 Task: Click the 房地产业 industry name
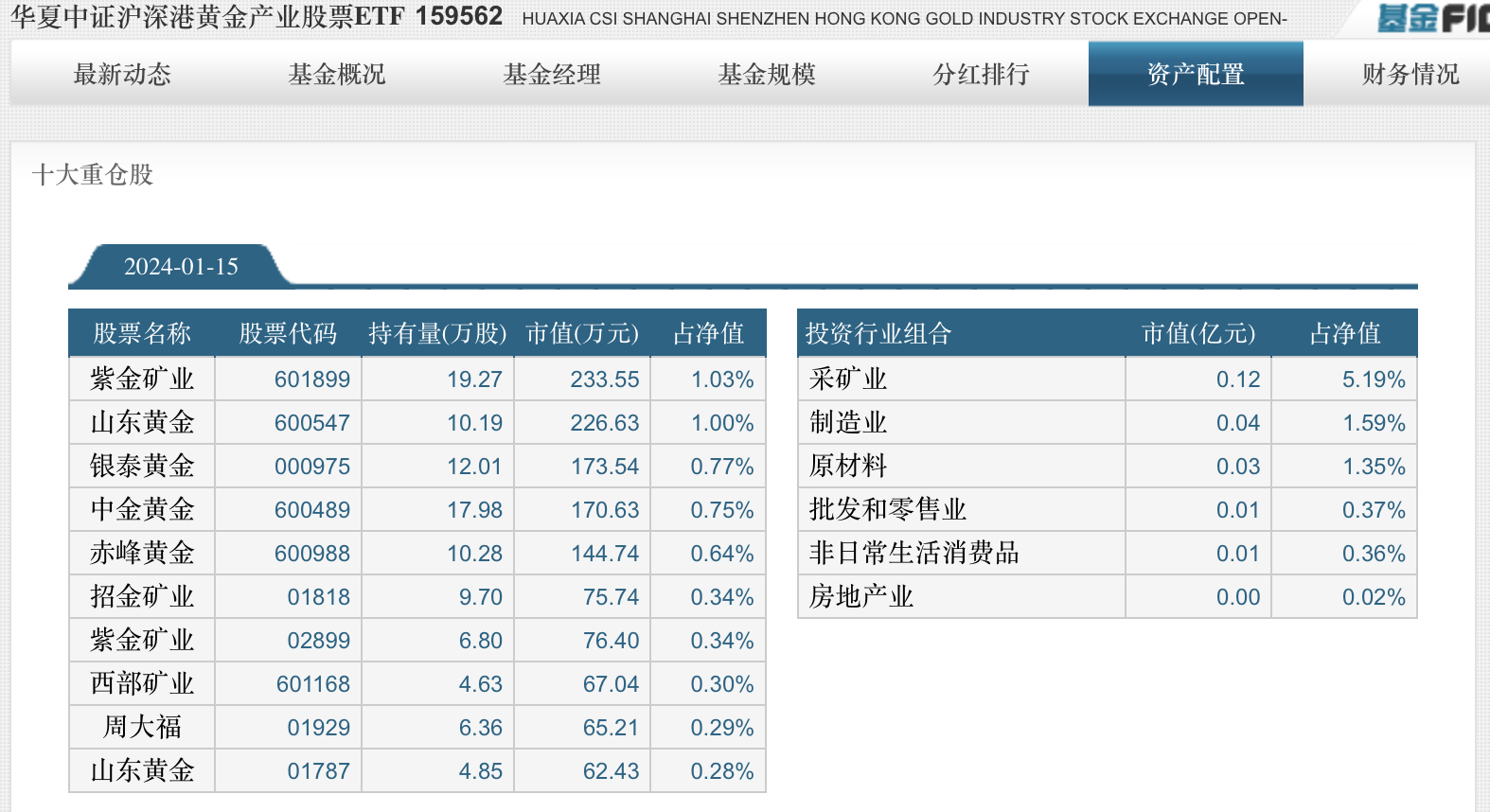861,597
